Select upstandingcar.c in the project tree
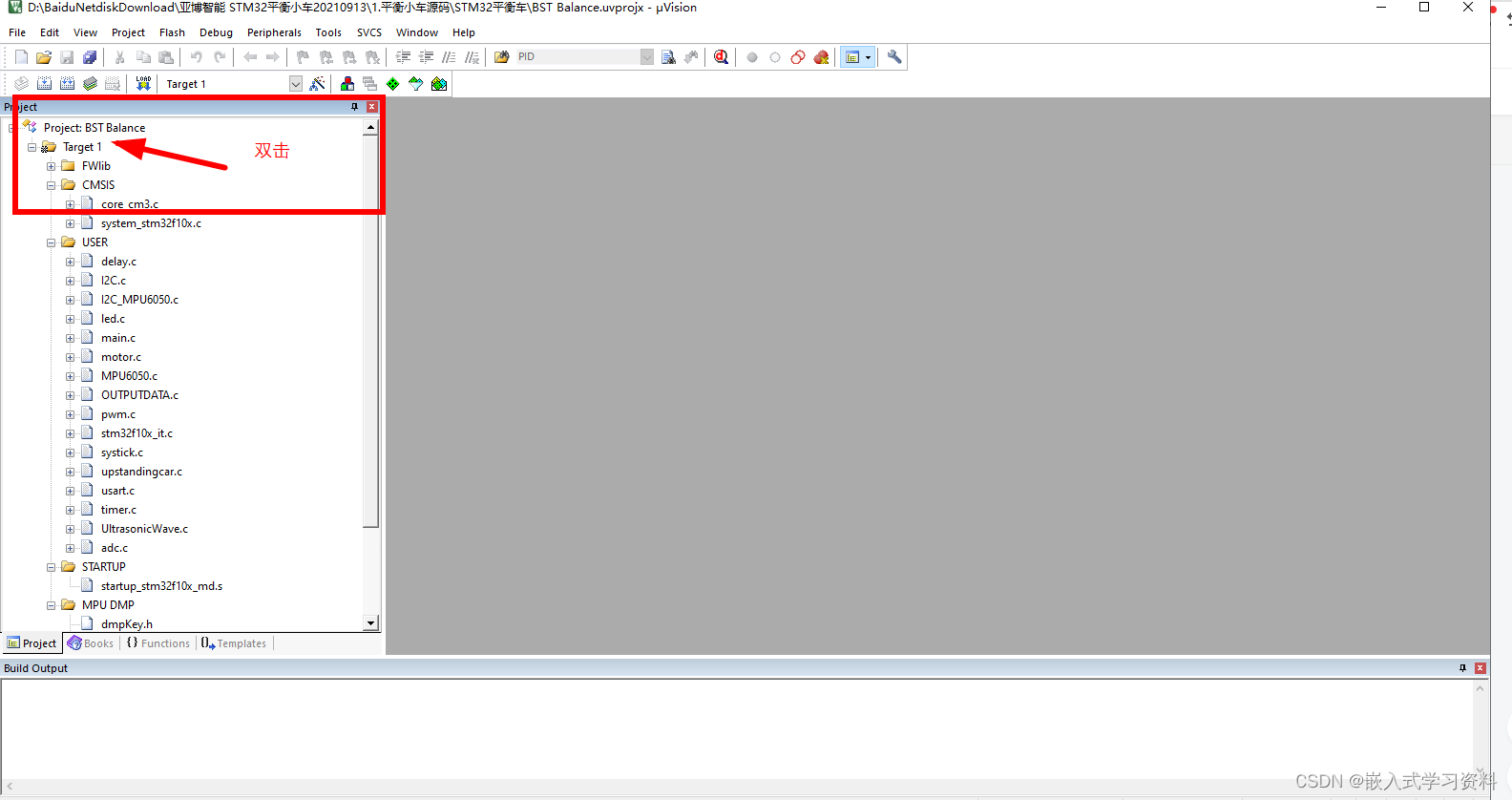The image size is (1512, 800). [x=141, y=472]
